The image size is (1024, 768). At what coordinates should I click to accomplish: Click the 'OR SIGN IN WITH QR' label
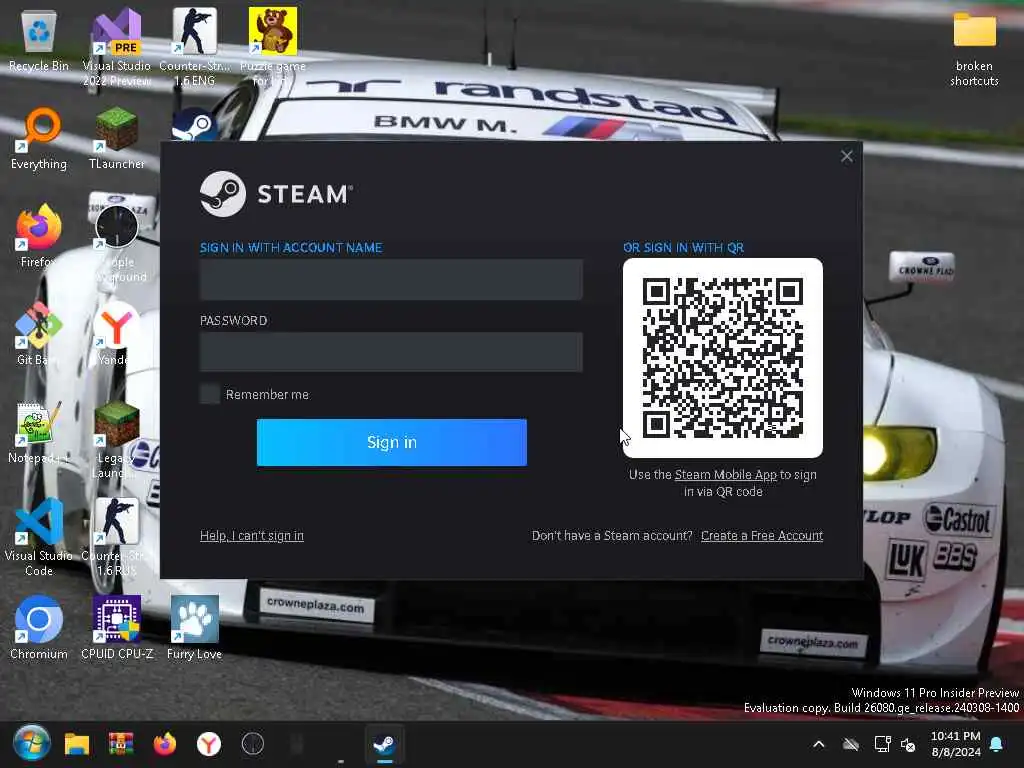[x=683, y=248]
